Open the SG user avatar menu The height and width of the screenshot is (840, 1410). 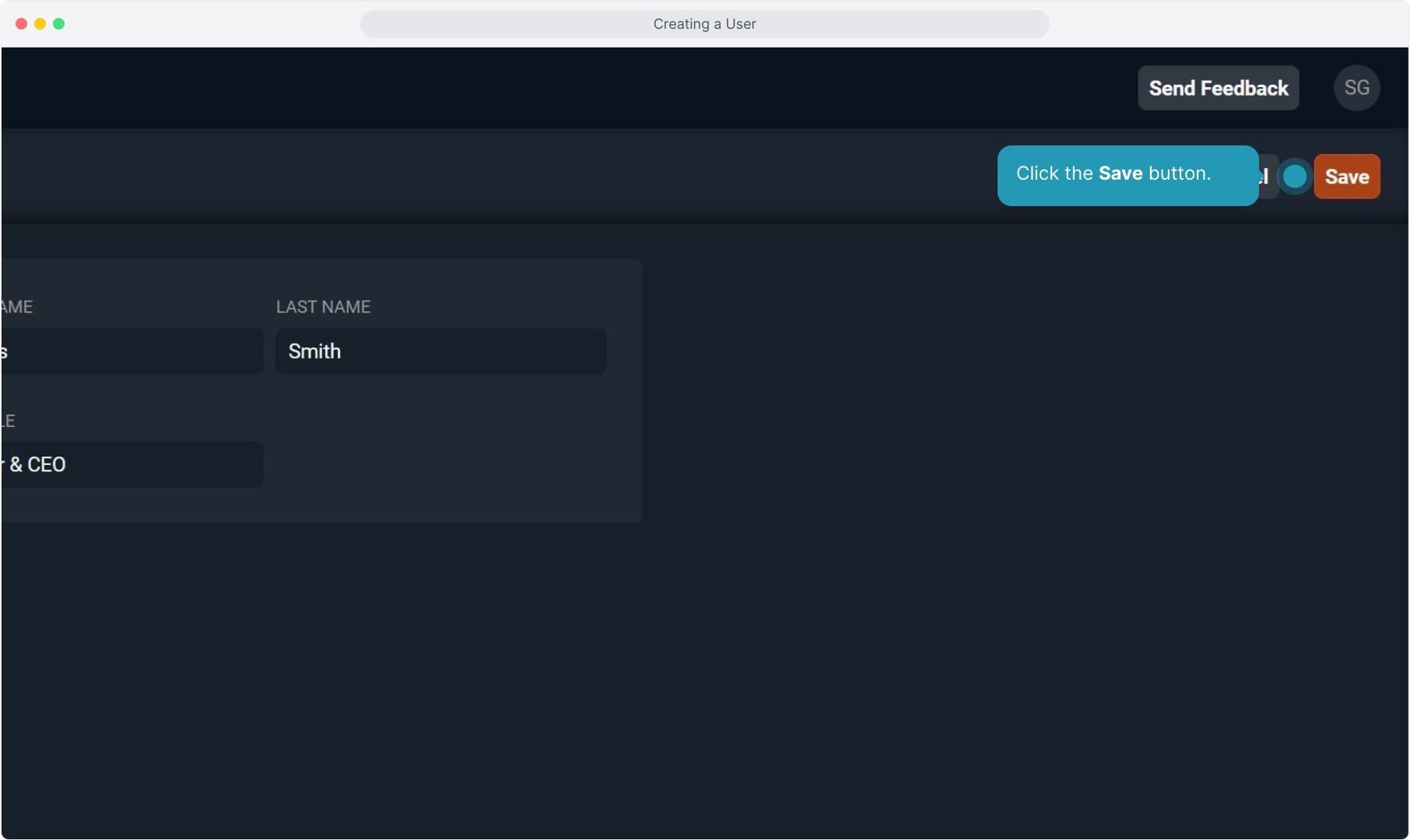[x=1356, y=88]
